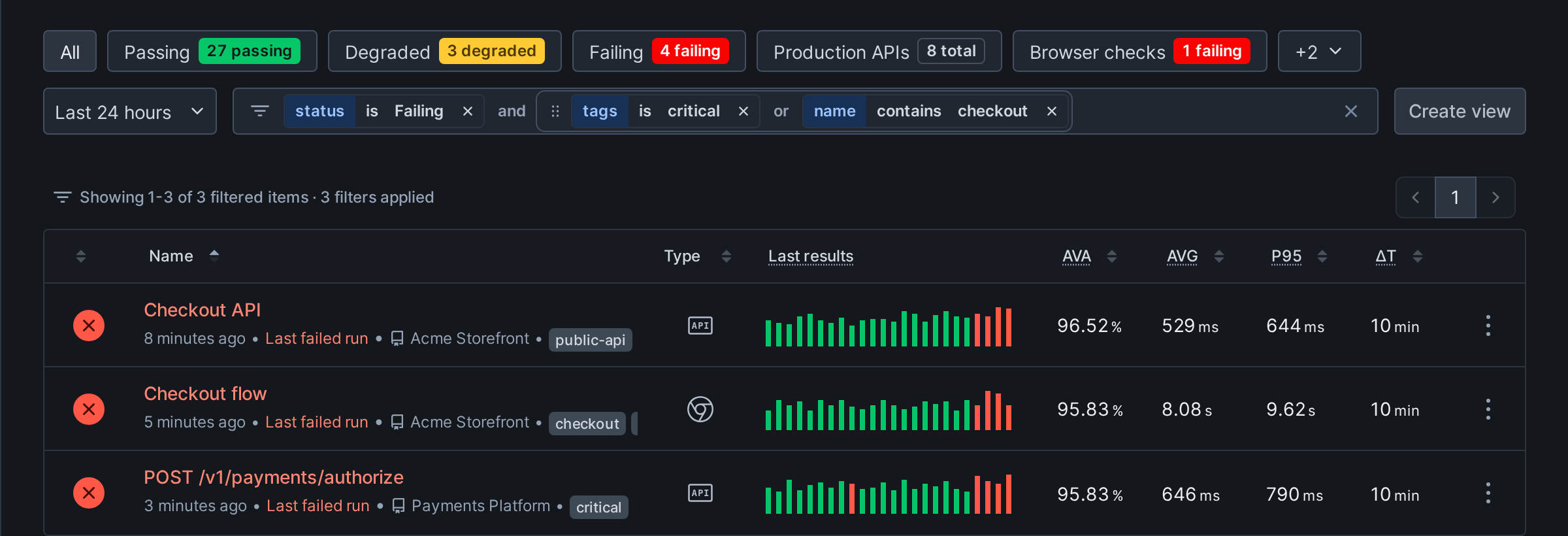1568x536 pixels.
Task: Remove the name contains checkout filter
Action: (x=1052, y=112)
